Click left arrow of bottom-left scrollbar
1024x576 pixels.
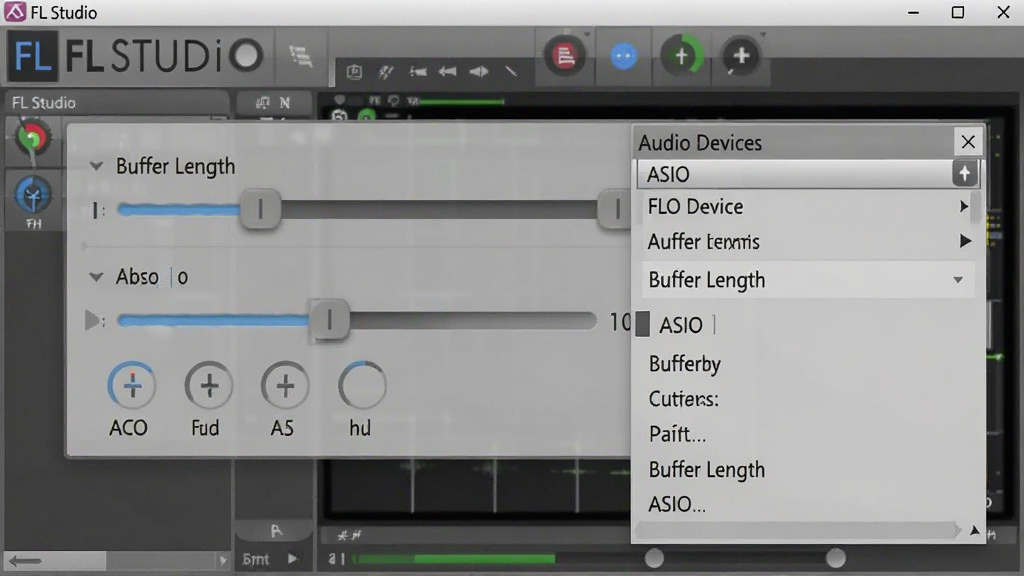(x=25, y=560)
